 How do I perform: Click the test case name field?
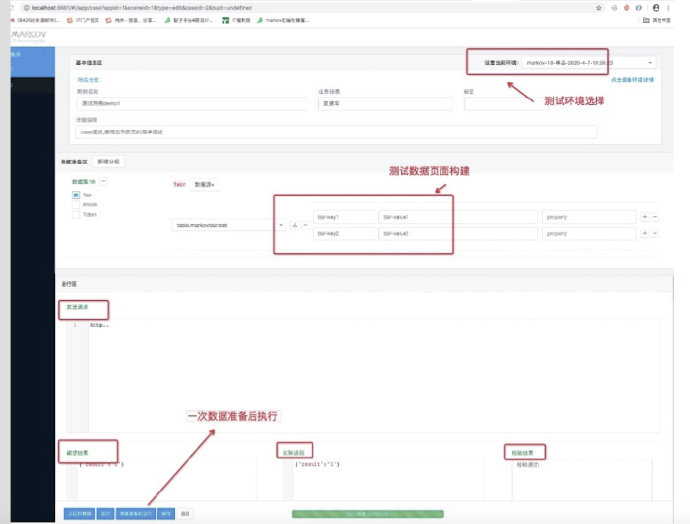[193, 103]
